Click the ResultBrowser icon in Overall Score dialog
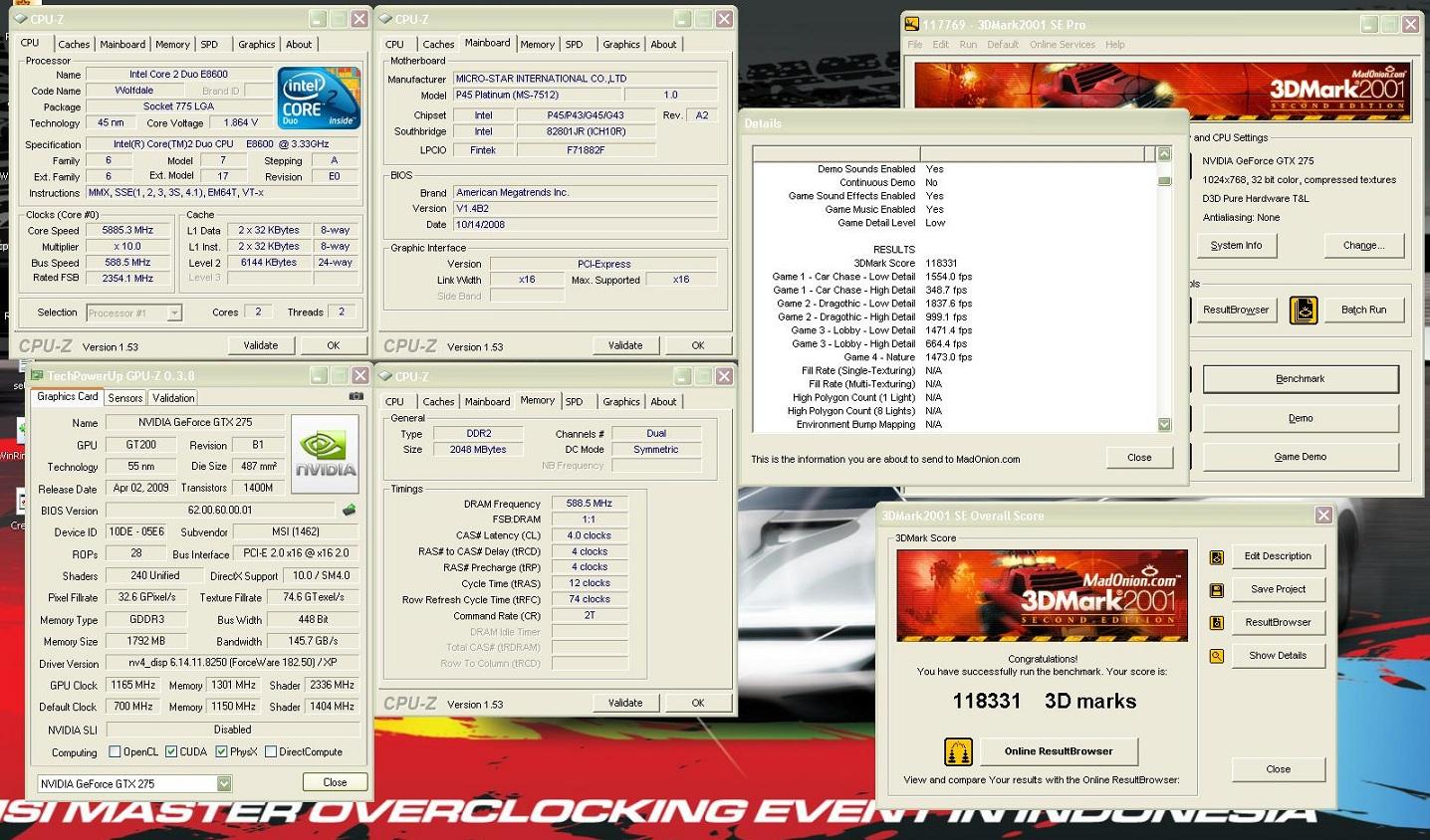The width and height of the screenshot is (1430, 840). 1216,622
